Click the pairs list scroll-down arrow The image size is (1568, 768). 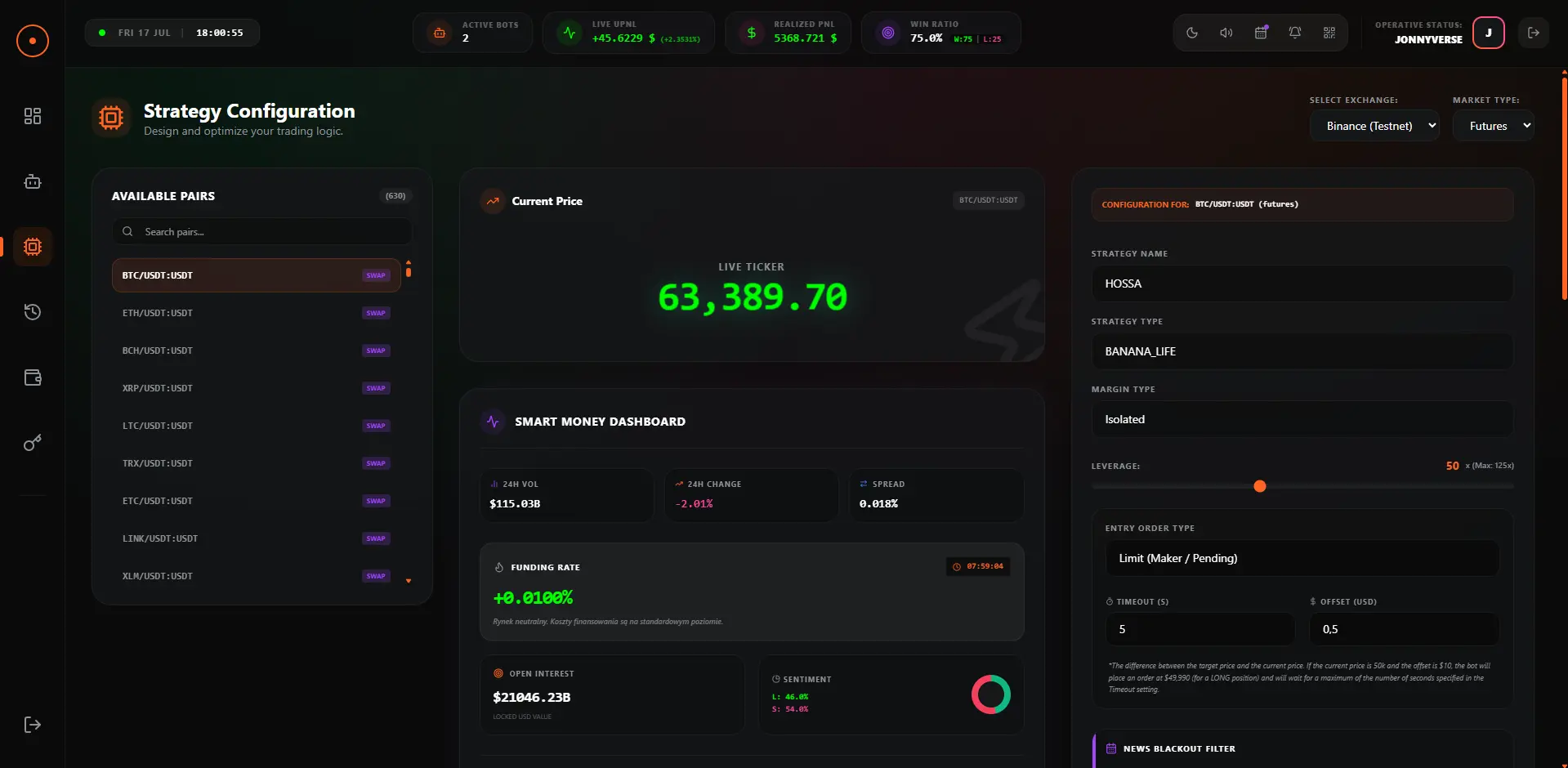[409, 581]
